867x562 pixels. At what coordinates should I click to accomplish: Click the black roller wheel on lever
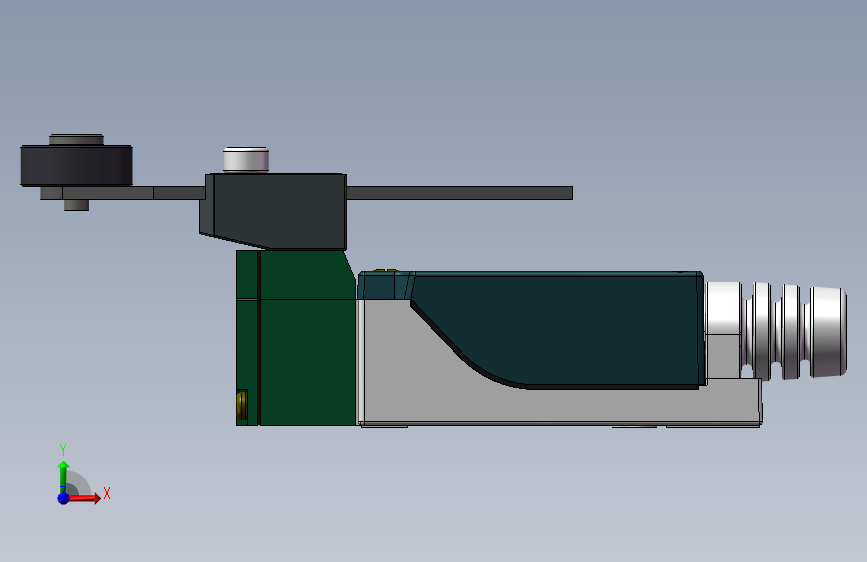[x=76, y=165]
